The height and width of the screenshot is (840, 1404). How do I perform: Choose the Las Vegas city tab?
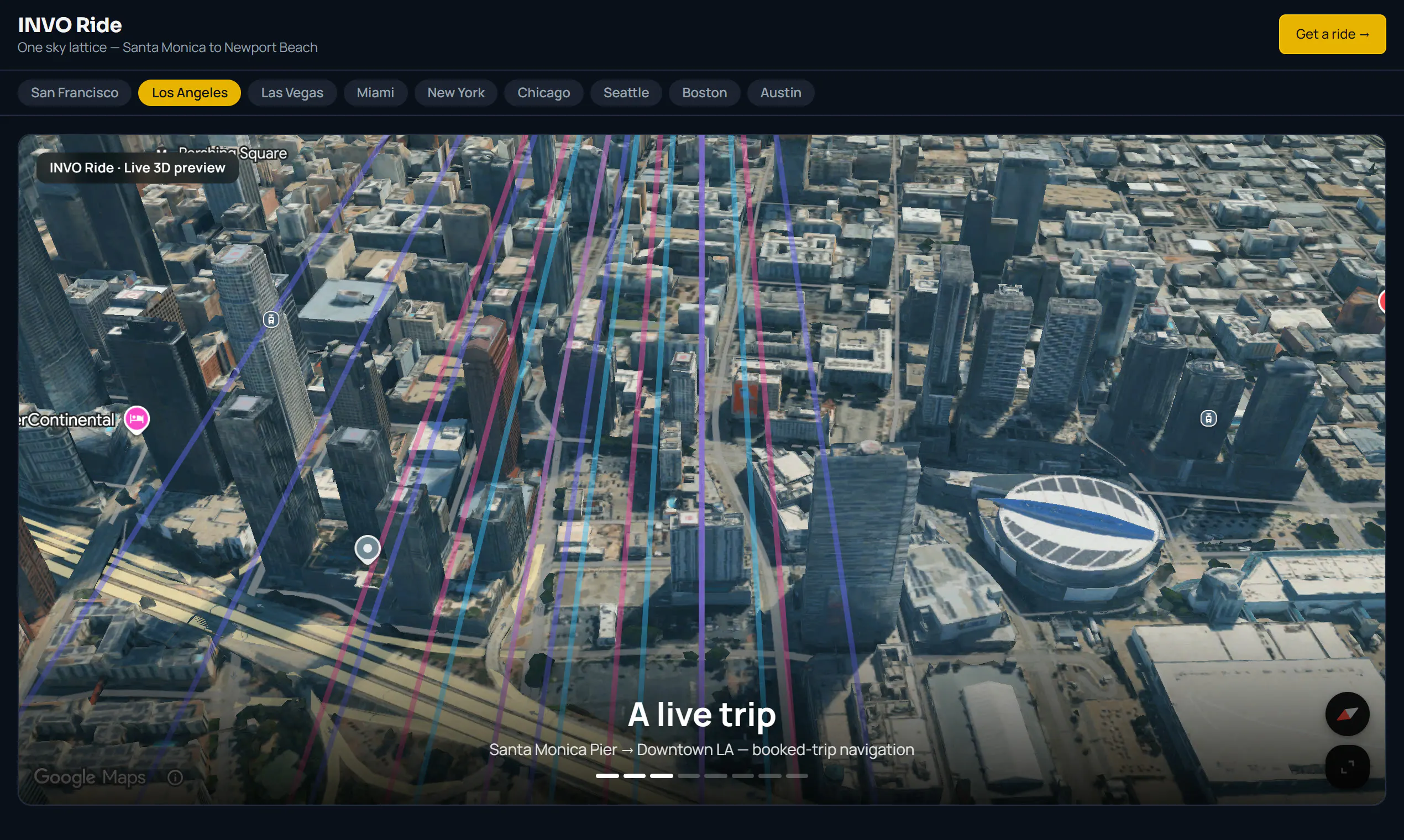coord(292,93)
